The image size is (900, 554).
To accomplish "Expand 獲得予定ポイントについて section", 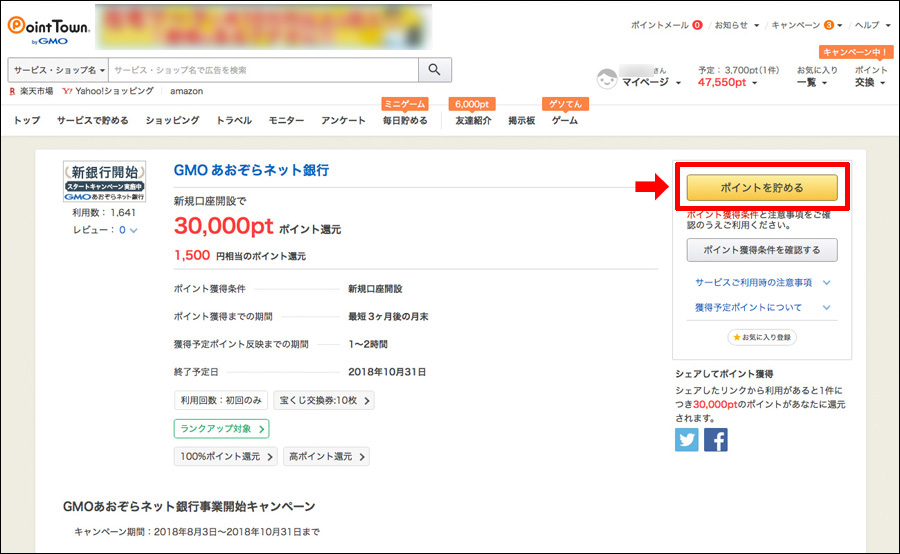I will click(762, 308).
